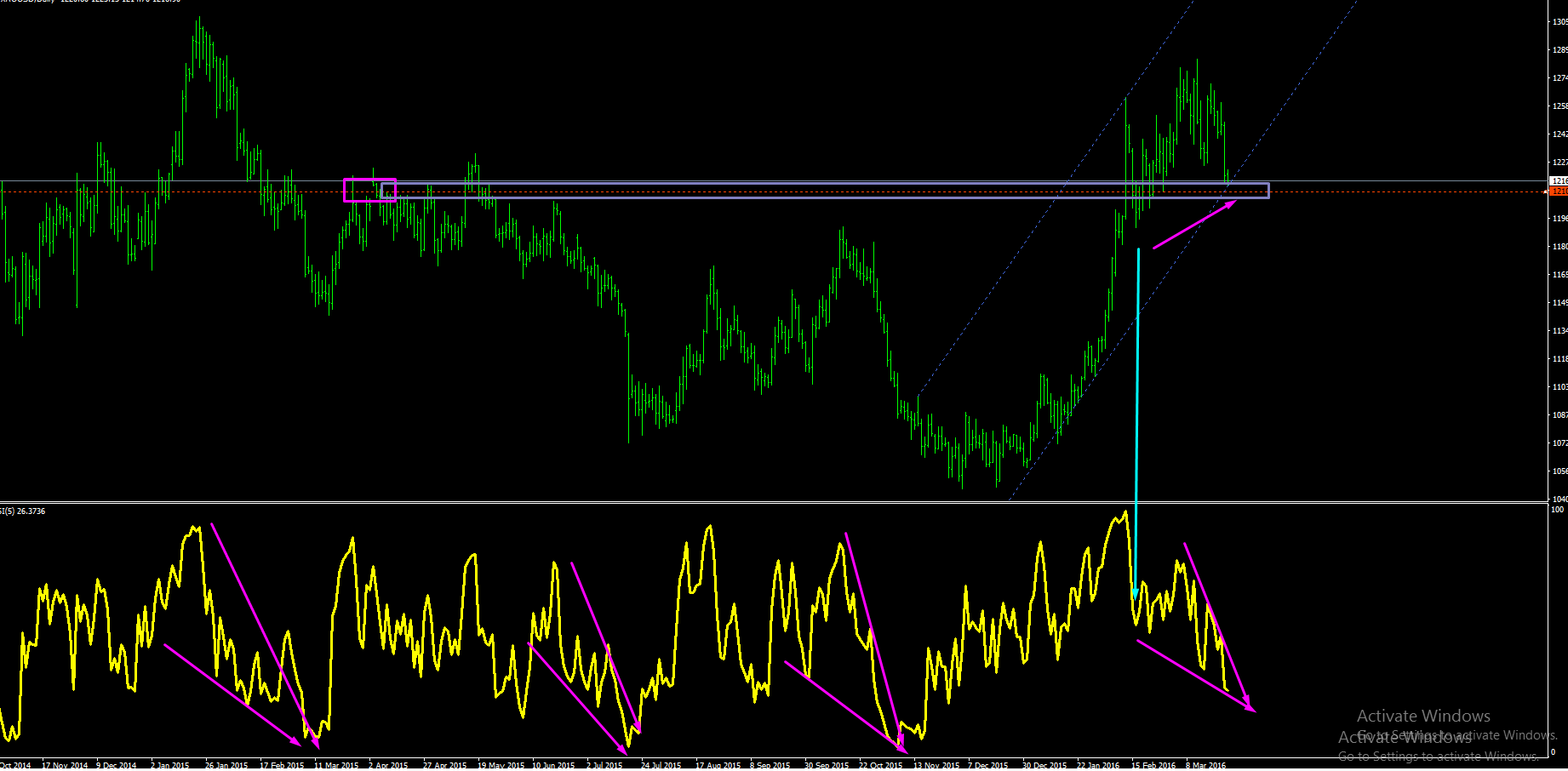Image resolution: width=1568 pixels, height=771 pixels.
Task: Click the 1040 price axis label
Action: (x=1559, y=499)
